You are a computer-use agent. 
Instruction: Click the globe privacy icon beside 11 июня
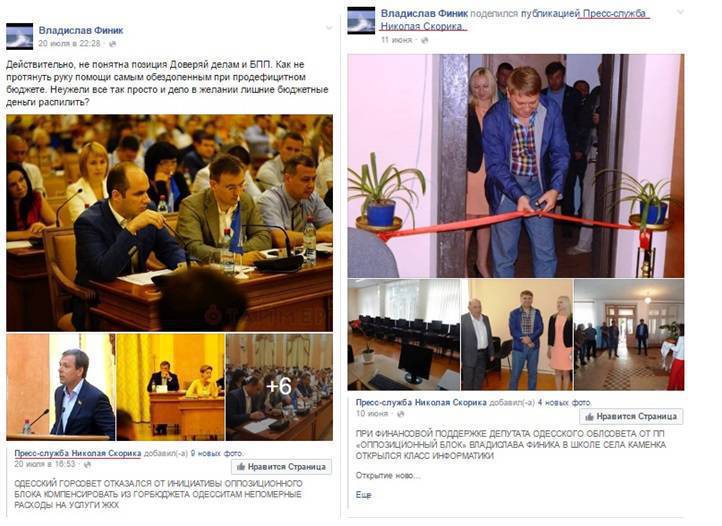coord(425,40)
